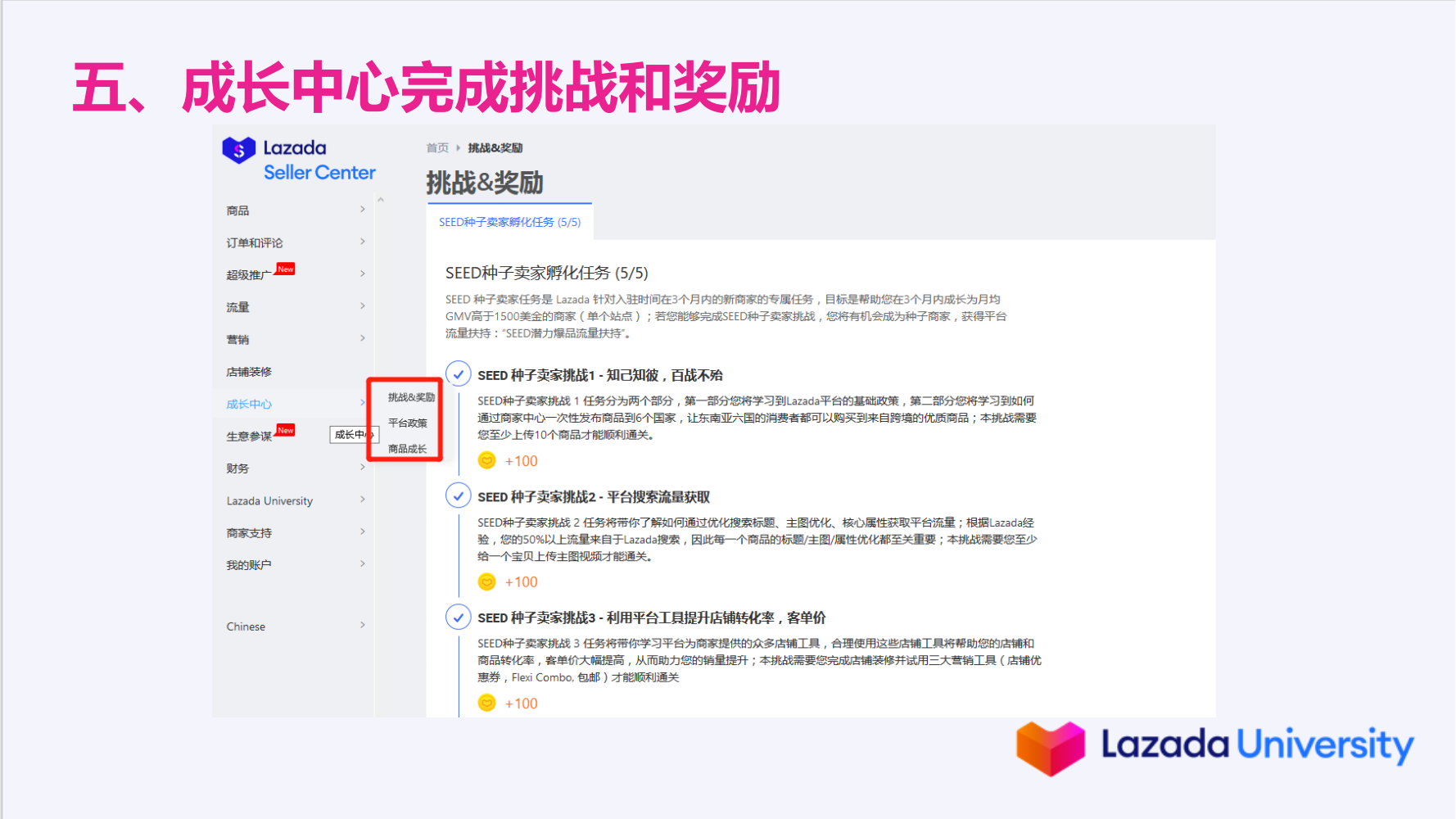Expand the 订单和评论 chevron
The image size is (1456, 819).
pyautogui.click(x=363, y=242)
